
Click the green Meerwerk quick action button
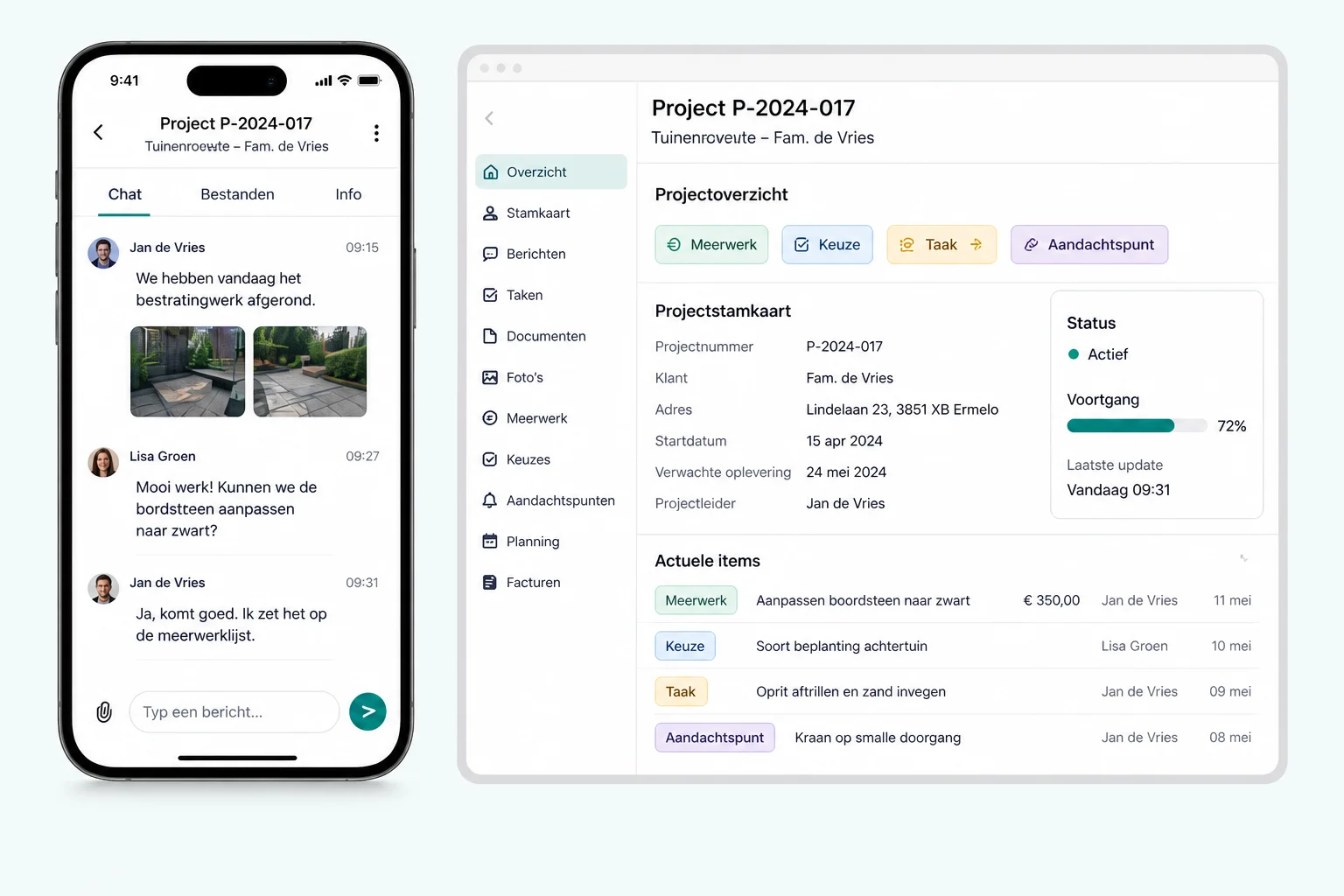pos(711,244)
